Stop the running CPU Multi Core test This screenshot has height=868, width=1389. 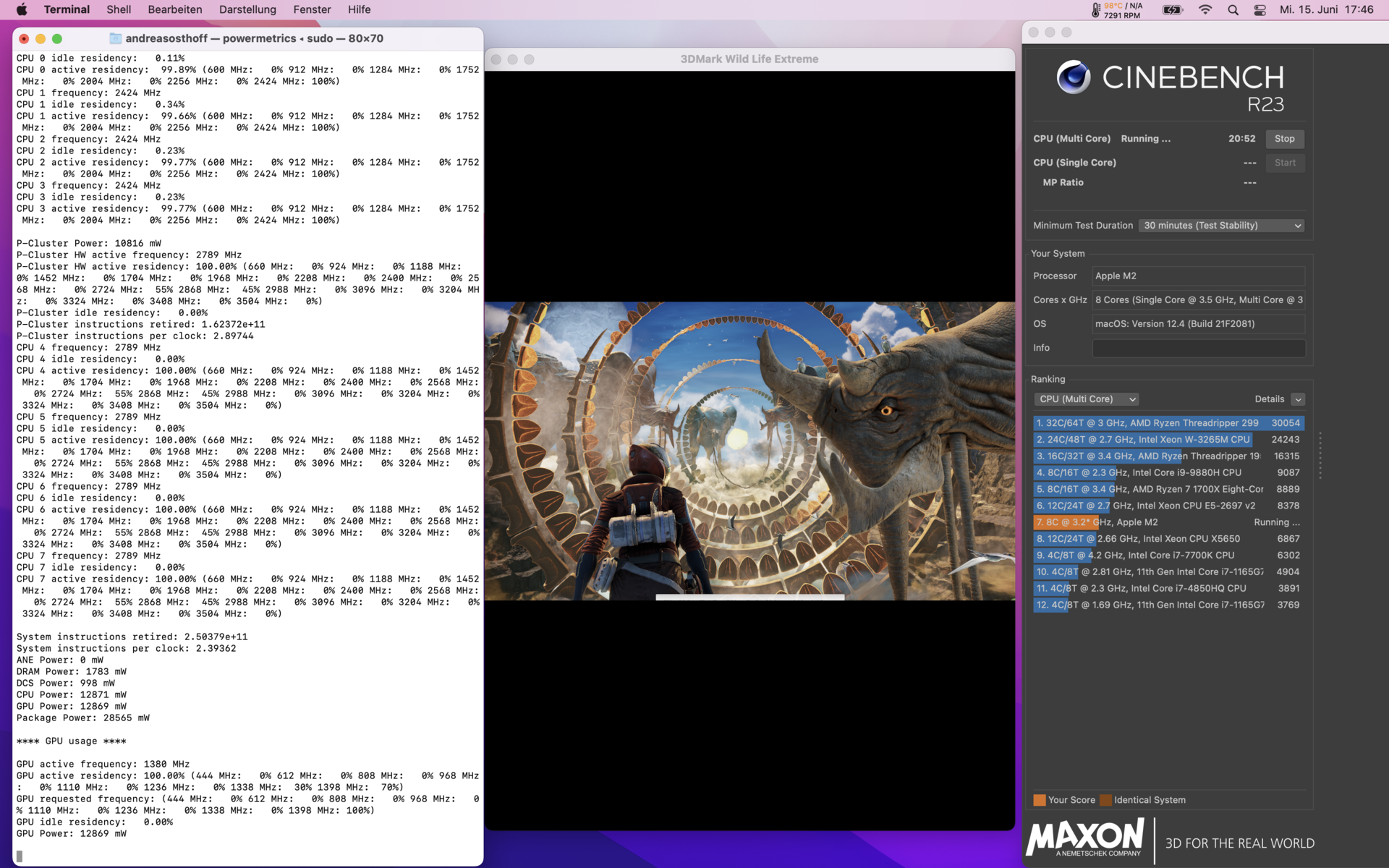pos(1284,139)
